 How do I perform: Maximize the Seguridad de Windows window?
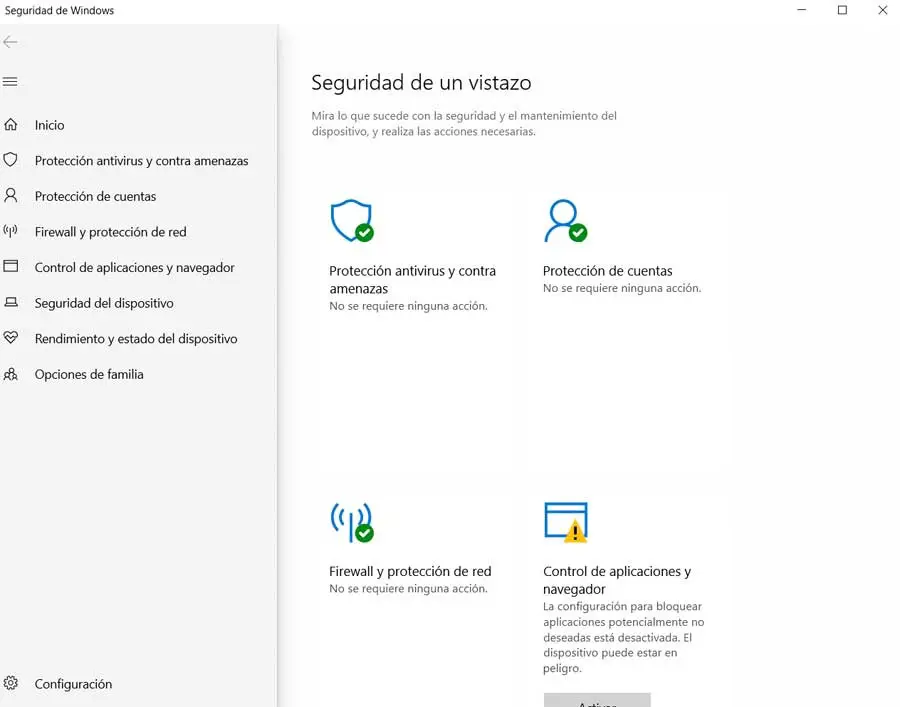coord(842,10)
